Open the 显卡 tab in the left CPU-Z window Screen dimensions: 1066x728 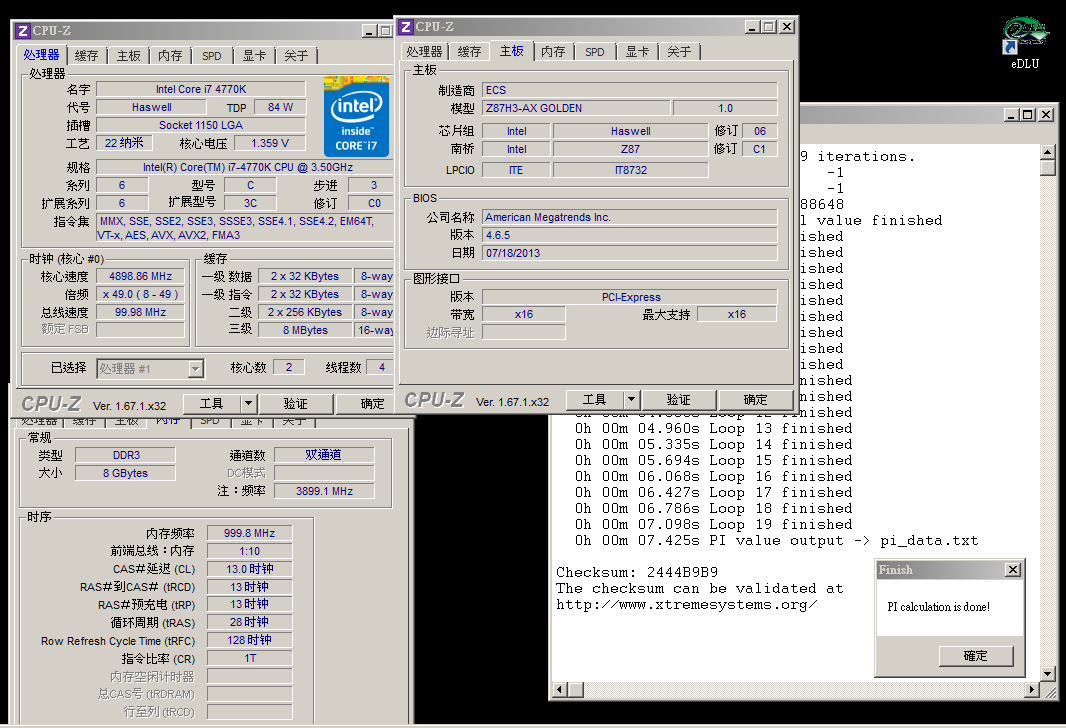(x=254, y=56)
